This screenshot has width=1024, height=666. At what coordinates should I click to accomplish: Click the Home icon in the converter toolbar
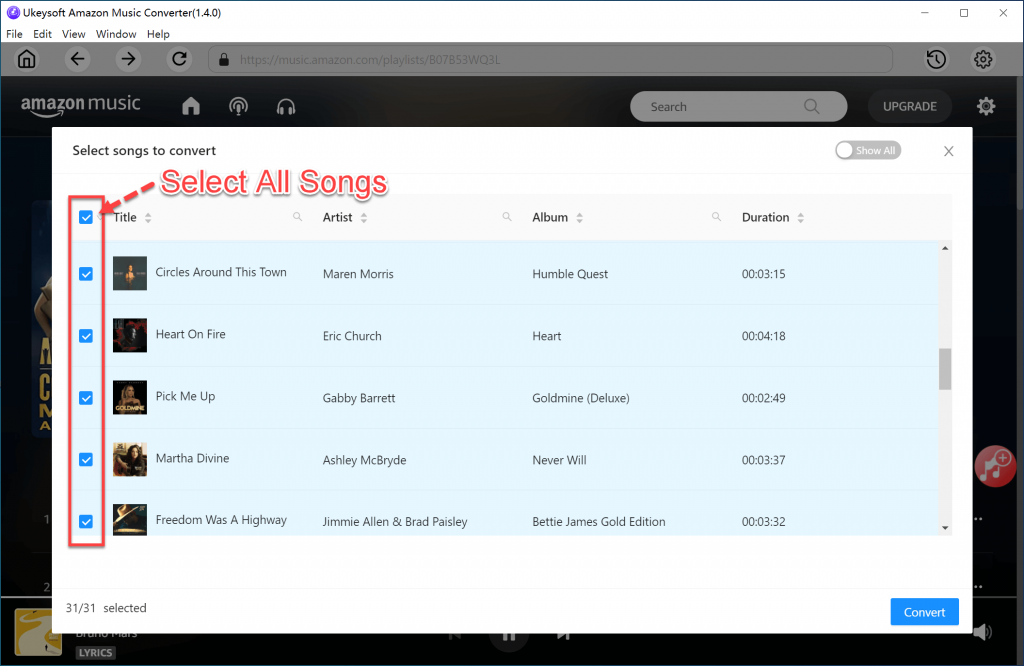point(26,59)
